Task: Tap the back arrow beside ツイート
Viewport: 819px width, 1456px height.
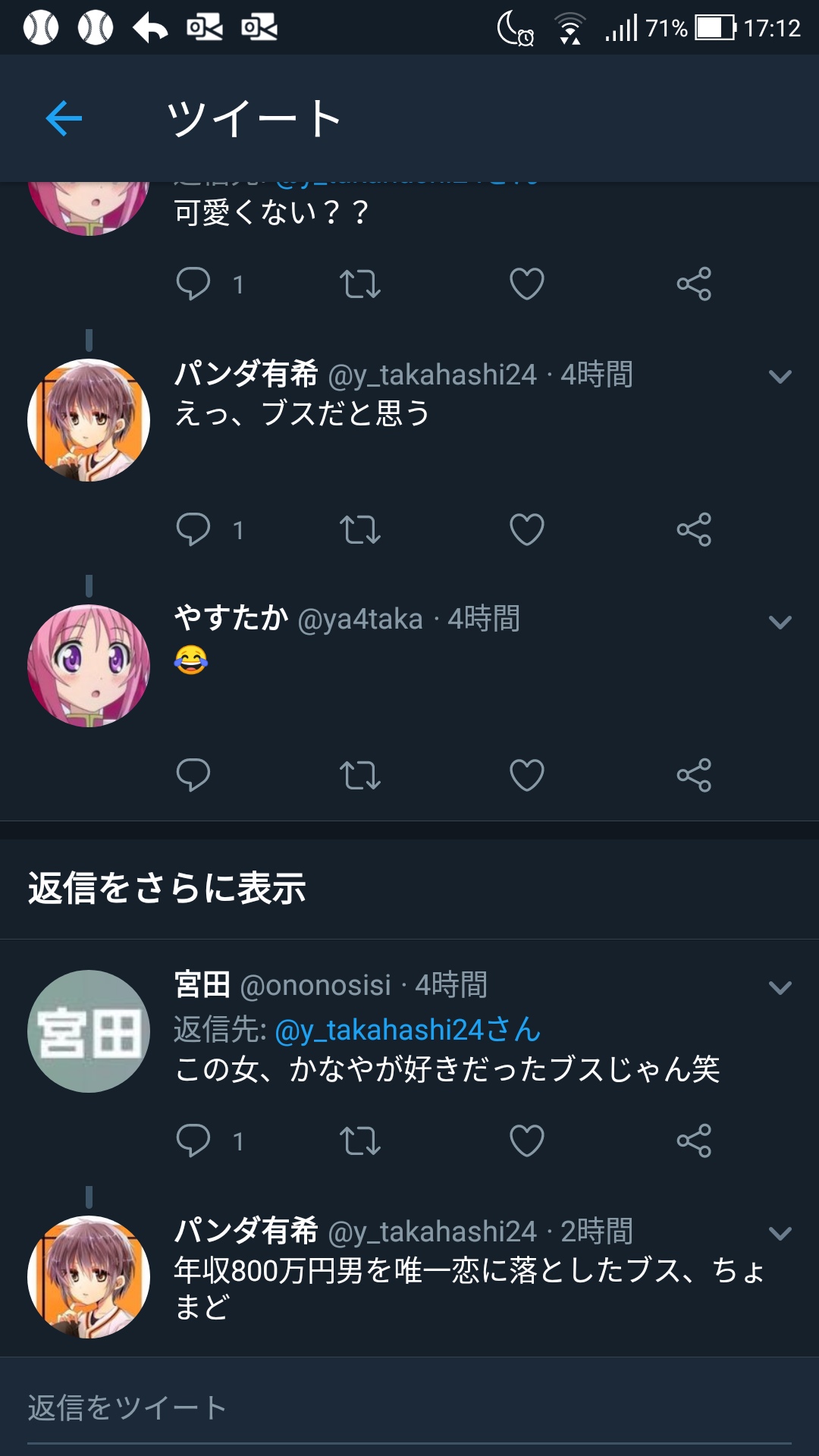Action: click(64, 118)
